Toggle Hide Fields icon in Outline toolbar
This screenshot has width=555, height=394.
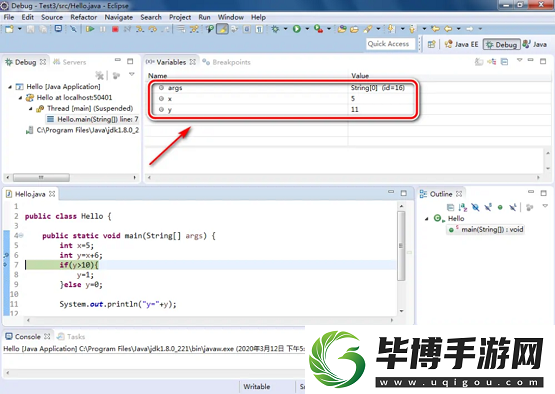point(475,207)
